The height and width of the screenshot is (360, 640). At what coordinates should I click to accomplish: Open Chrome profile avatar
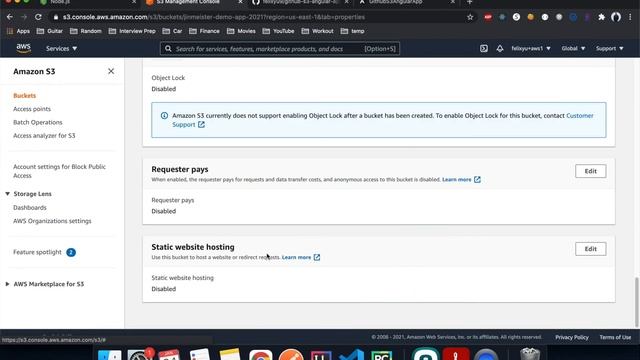(616, 17)
